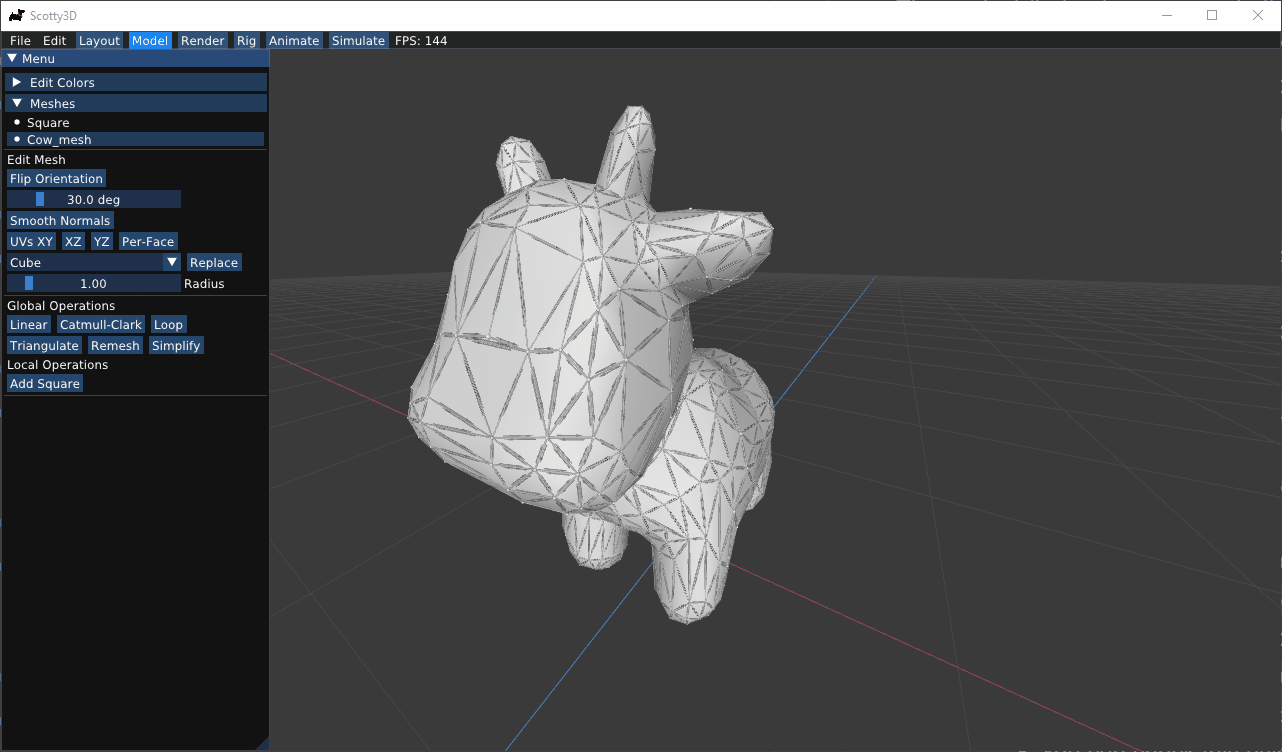This screenshot has height=752, width=1282.
Task: Minimize the Scotty3D window
Action: pyautogui.click(x=1166, y=15)
